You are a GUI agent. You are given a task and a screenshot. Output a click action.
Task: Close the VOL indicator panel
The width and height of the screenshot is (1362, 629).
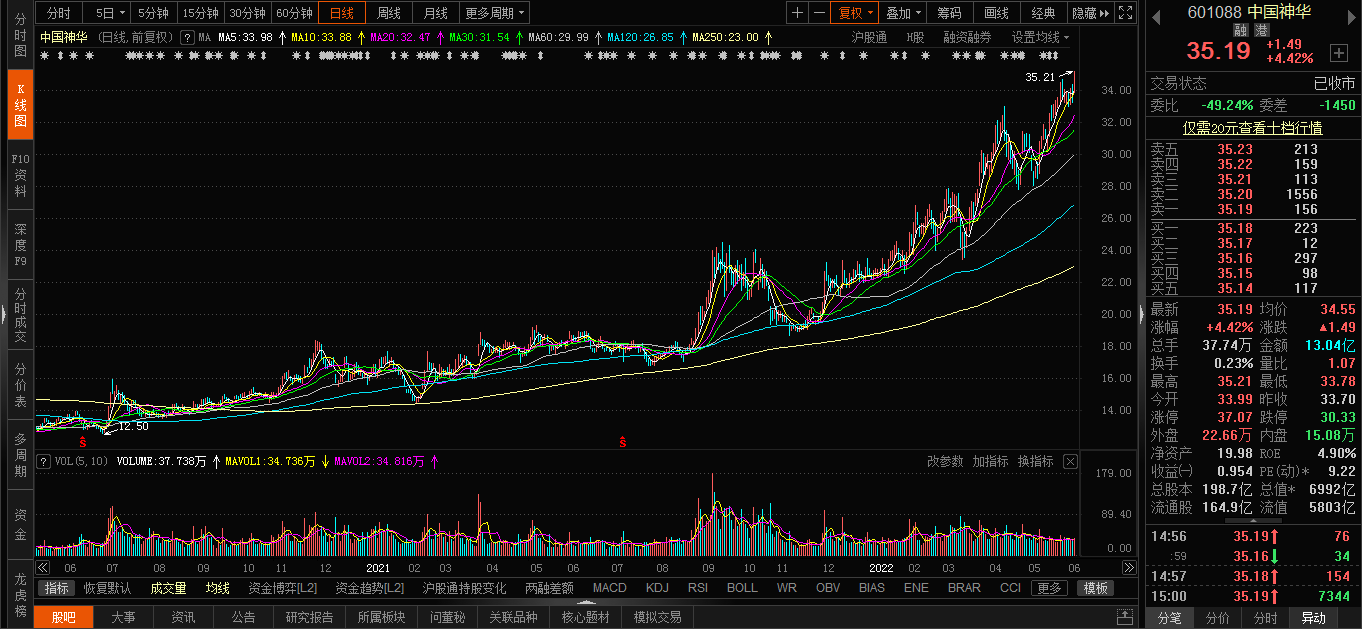(1070, 461)
